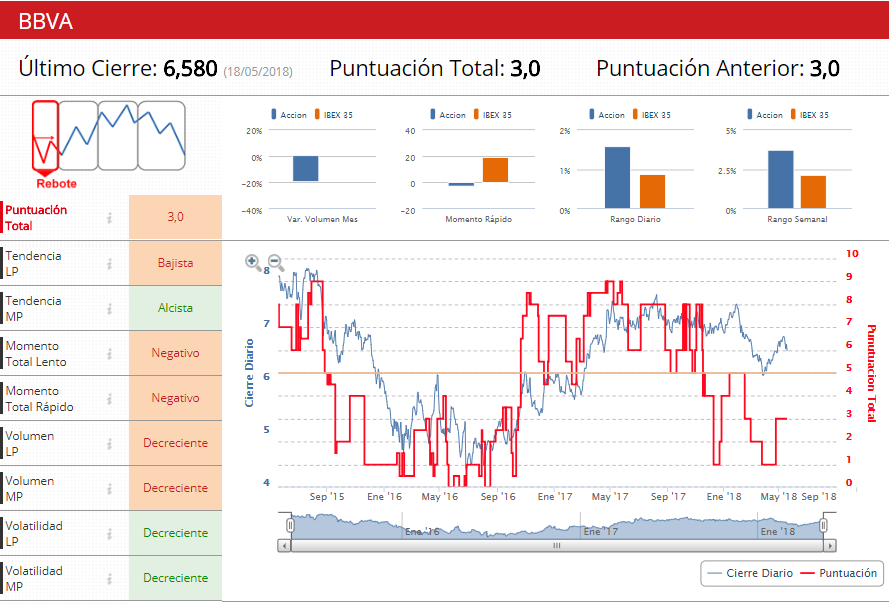Screen dimensions: 891x604
Task: Click the blue Accion bar in Var. Volumen Mes
Action: coord(306,169)
